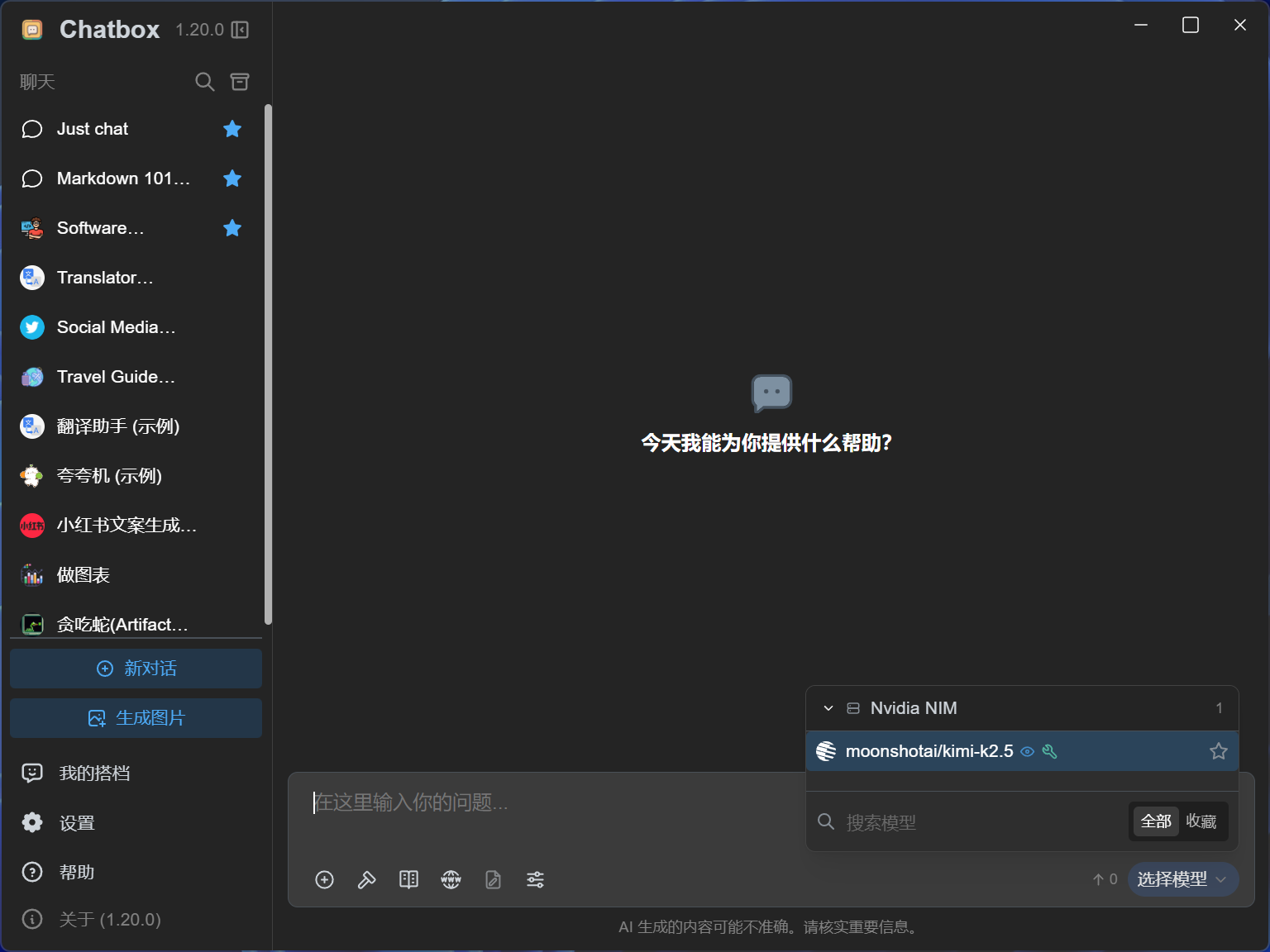
Task: Toggle the favorite star on Just chat
Action: tap(232, 129)
